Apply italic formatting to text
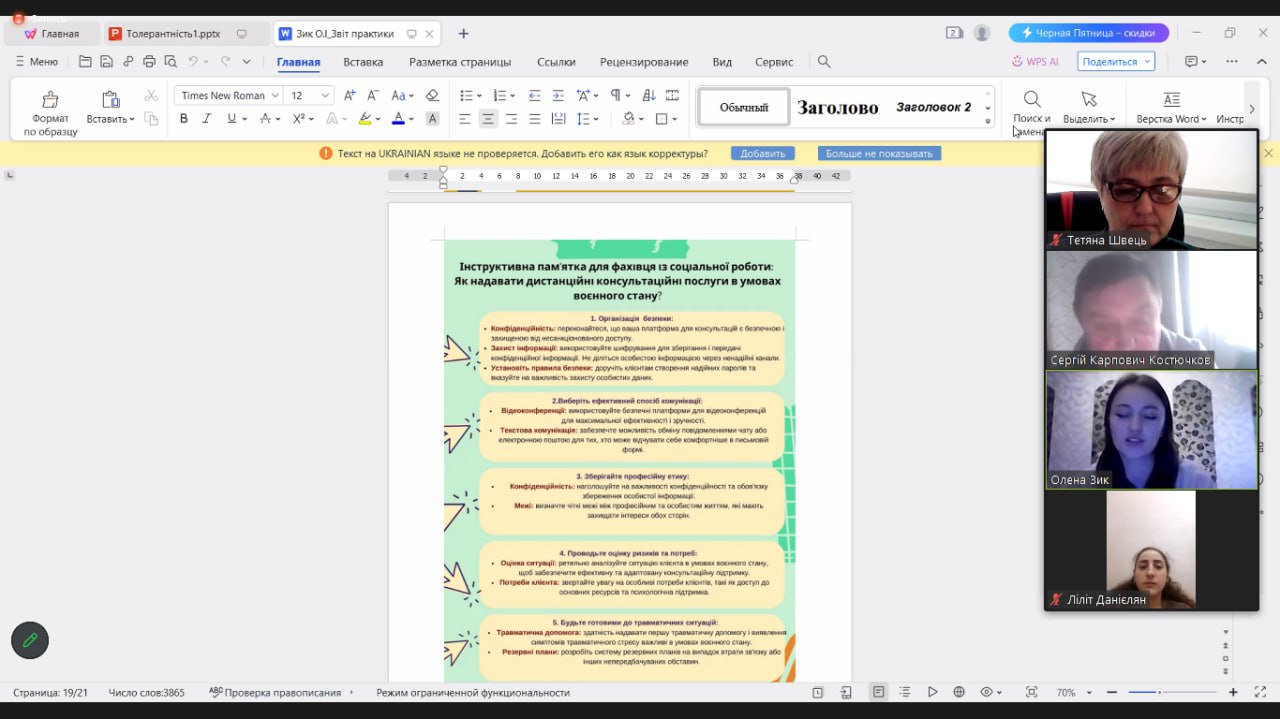Screen dimensions: 1280x719 [x=207, y=118]
